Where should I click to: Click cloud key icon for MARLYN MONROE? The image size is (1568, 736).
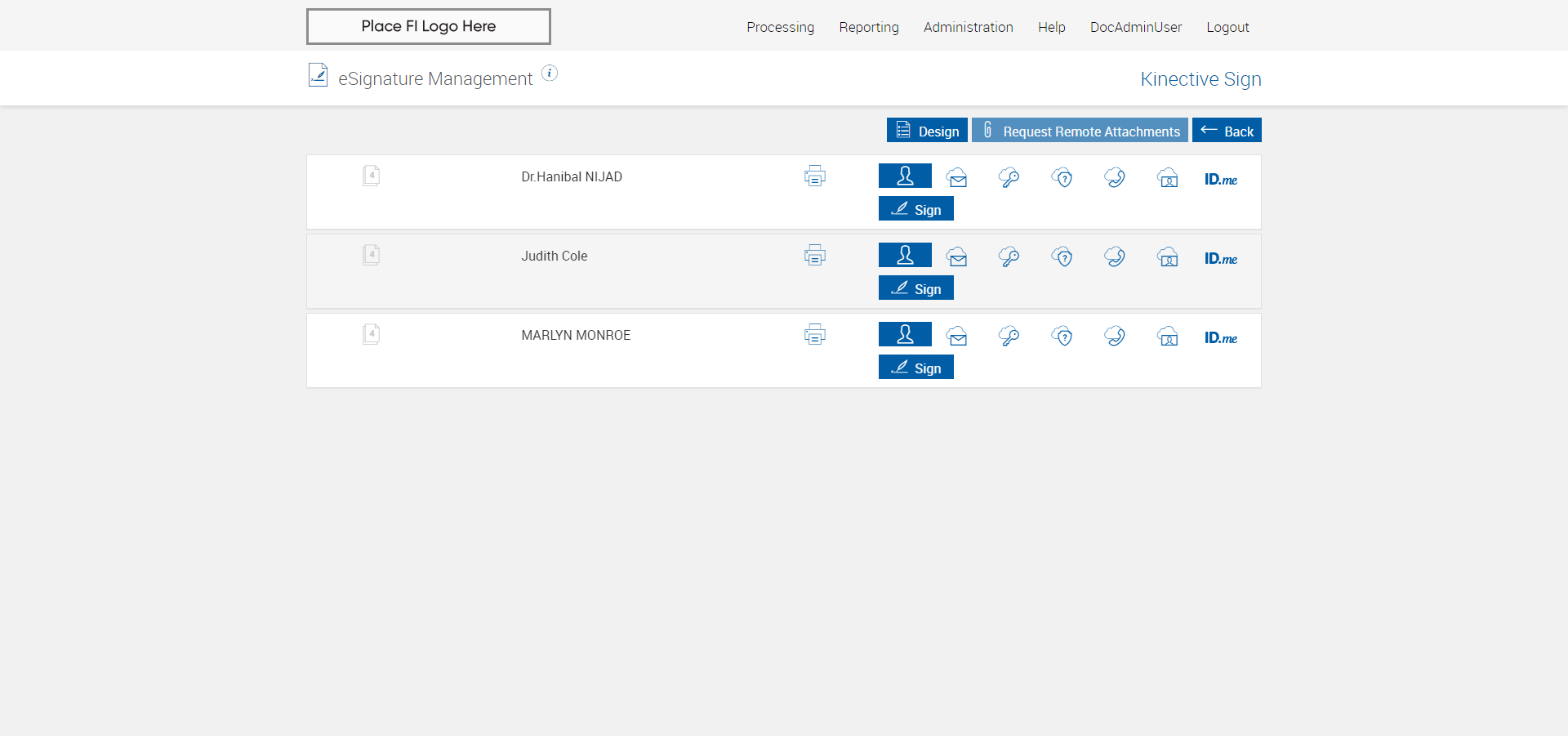click(1009, 336)
